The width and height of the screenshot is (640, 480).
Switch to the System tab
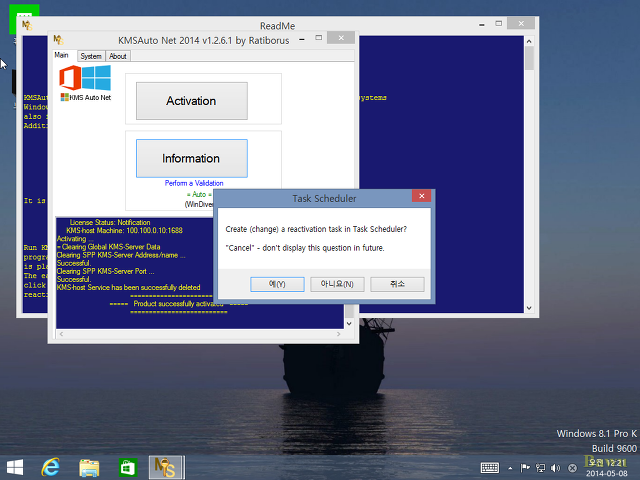tap(91, 56)
